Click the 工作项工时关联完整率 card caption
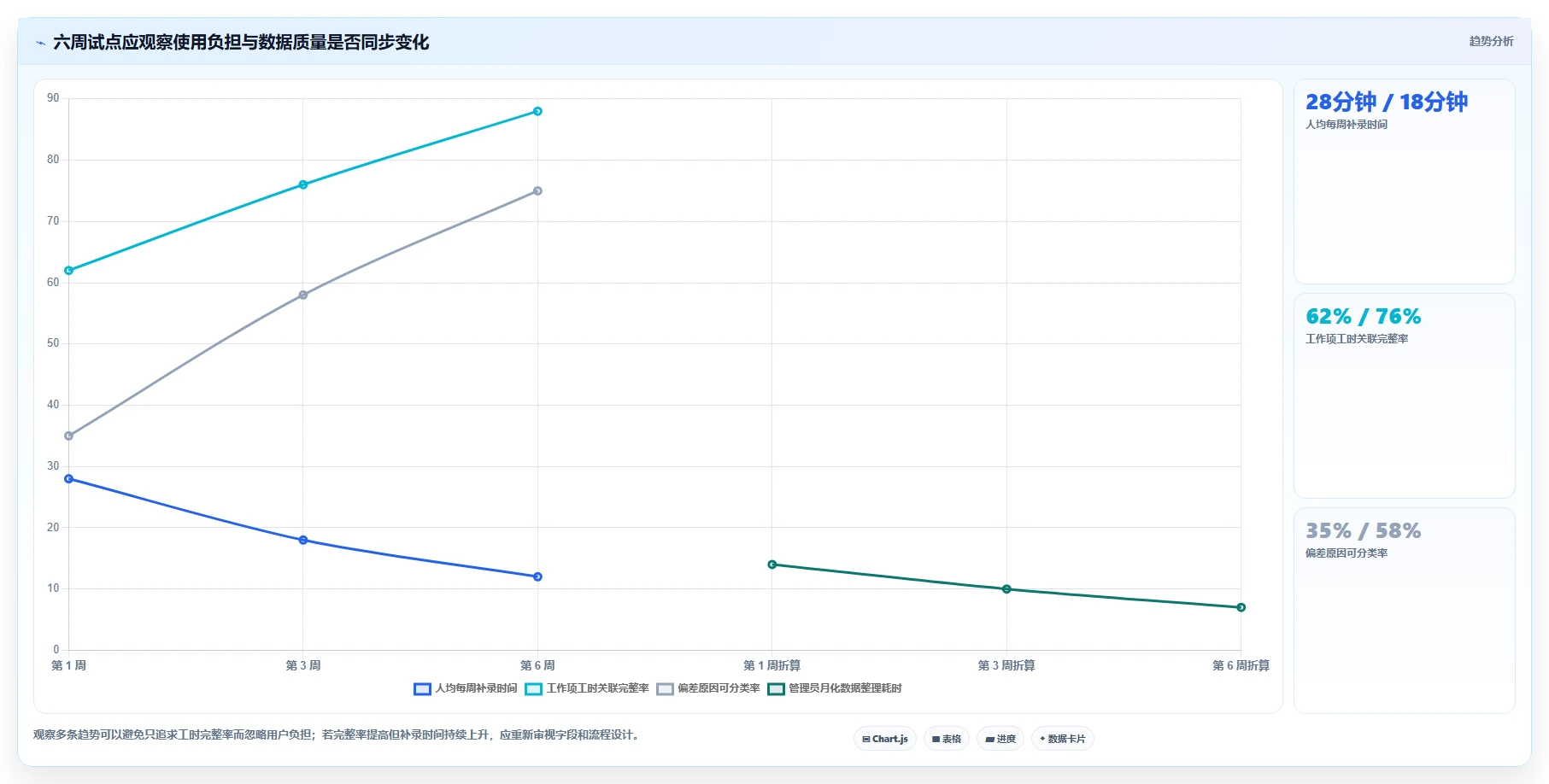The image size is (1549, 784). [1357, 339]
